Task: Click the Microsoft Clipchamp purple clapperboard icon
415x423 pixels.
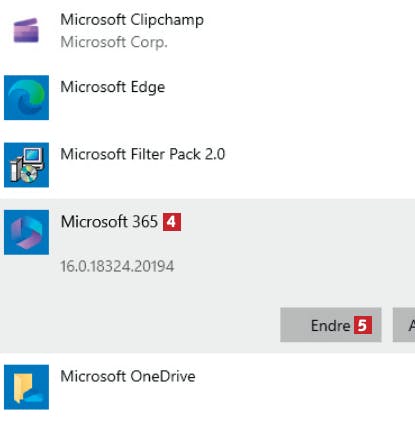Action: [x=26, y=30]
